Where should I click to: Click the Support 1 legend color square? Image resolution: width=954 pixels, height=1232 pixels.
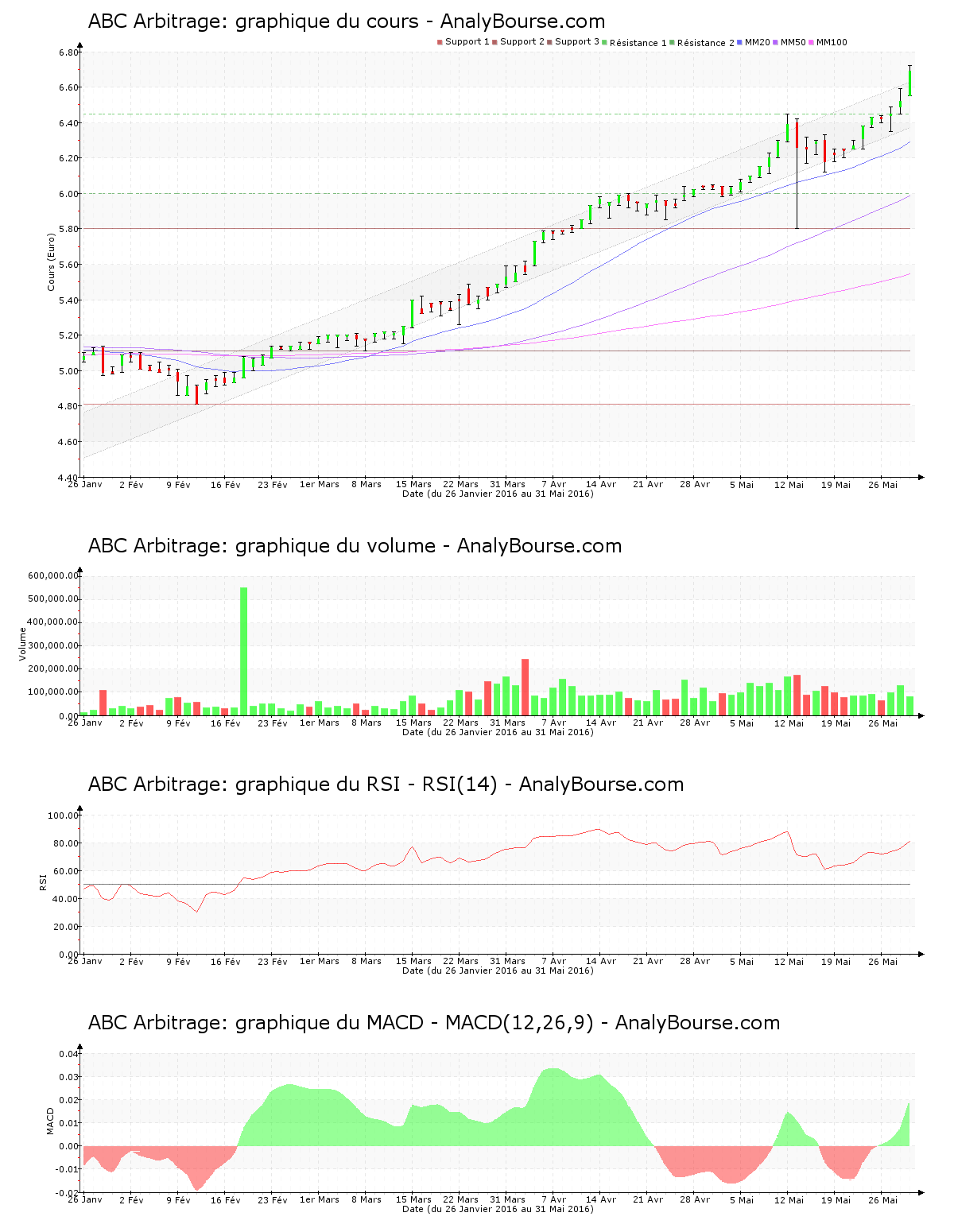440,42
